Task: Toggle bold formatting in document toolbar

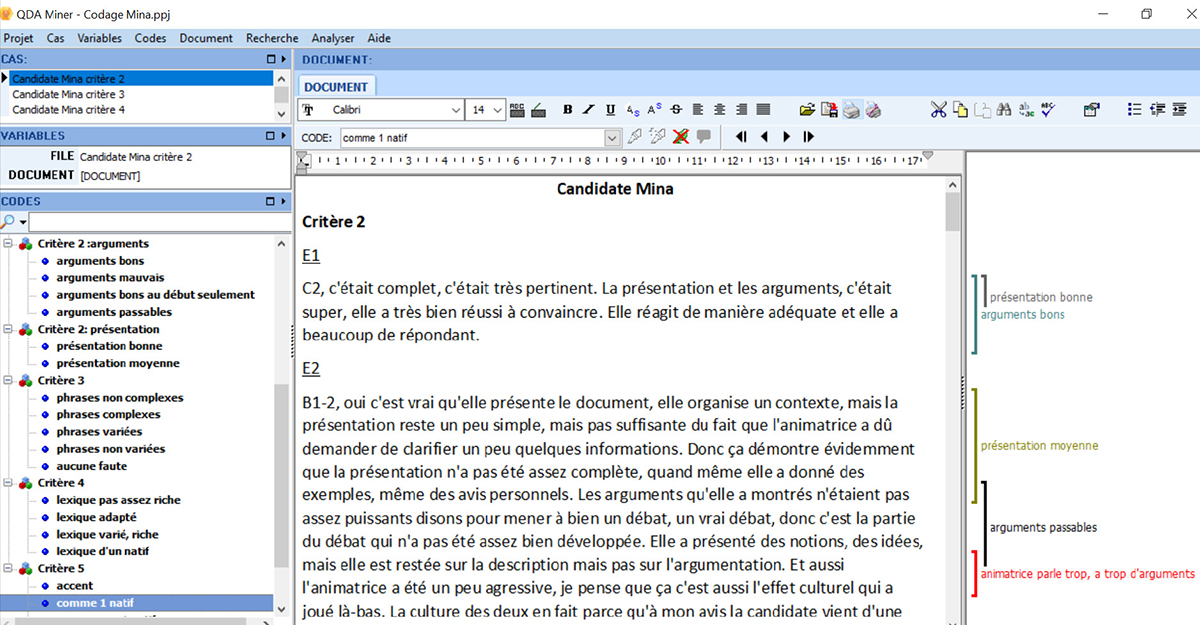Action: coord(568,110)
